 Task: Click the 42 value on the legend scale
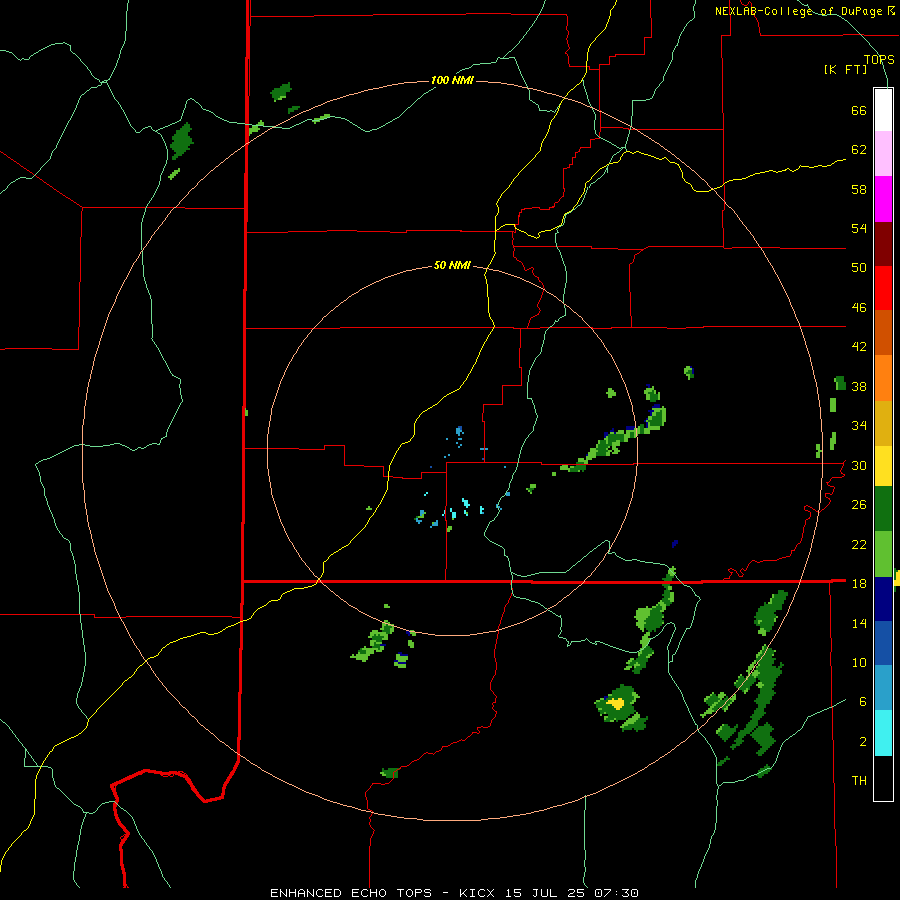click(859, 347)
